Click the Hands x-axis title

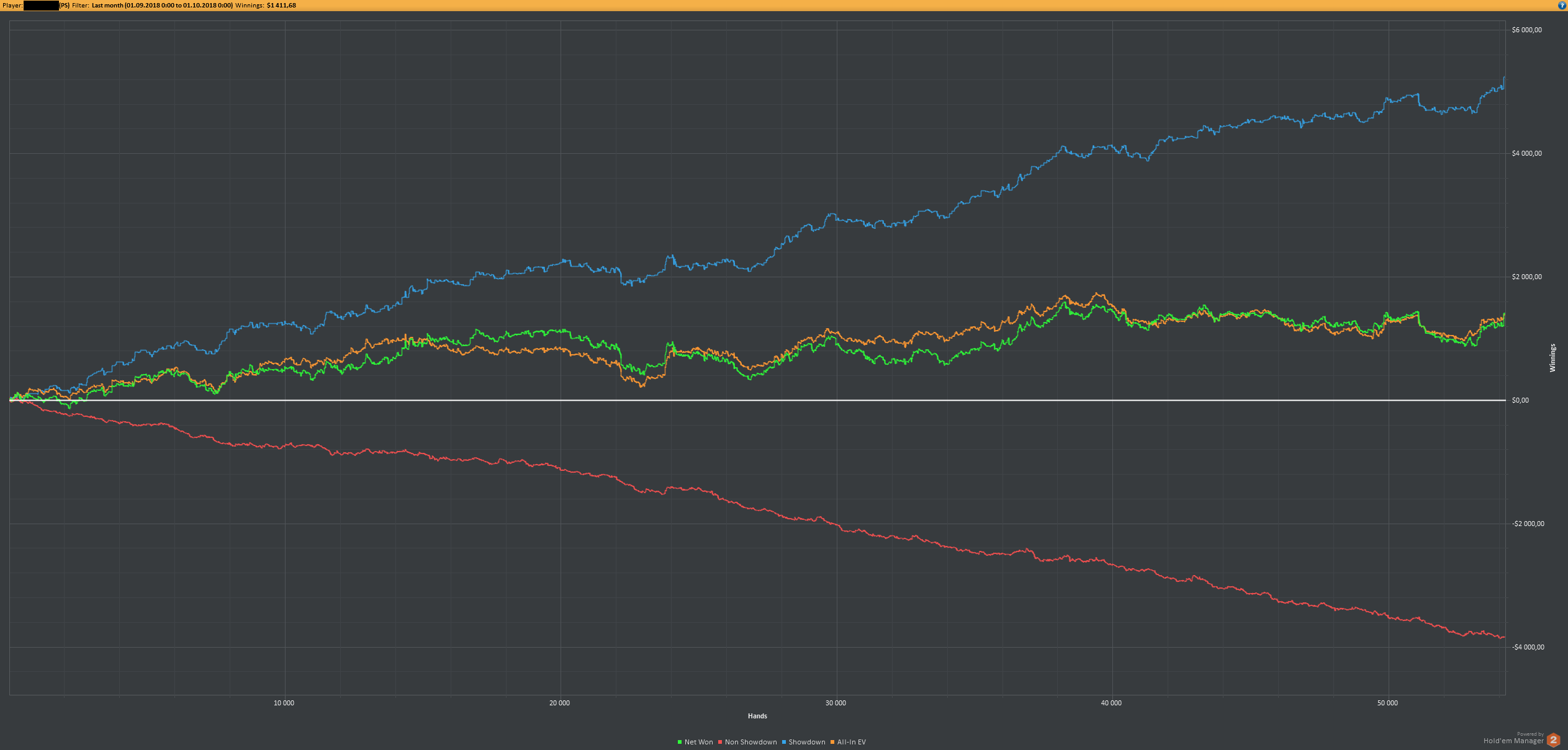pos(757,716)
